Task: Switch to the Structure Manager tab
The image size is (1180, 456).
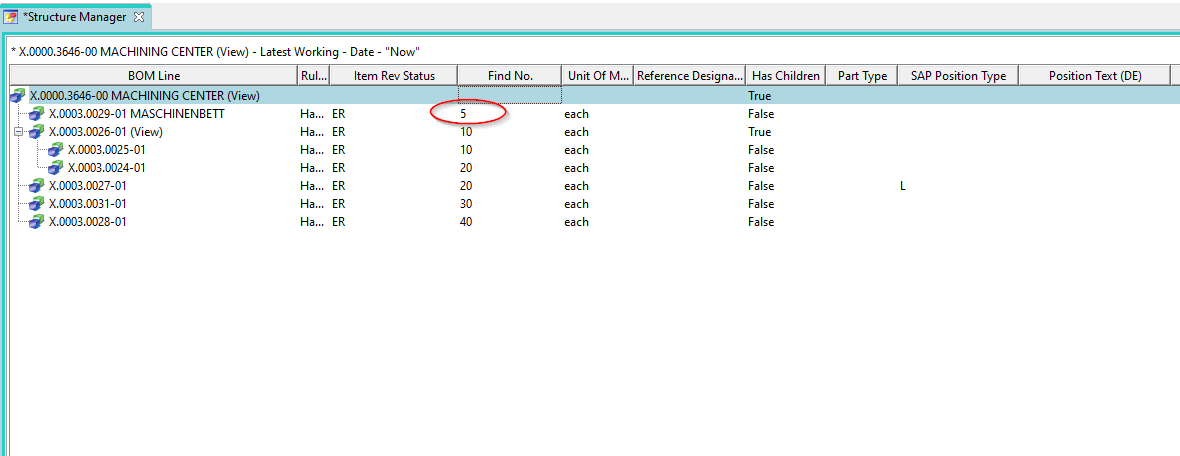Action: tap(74, 17)
